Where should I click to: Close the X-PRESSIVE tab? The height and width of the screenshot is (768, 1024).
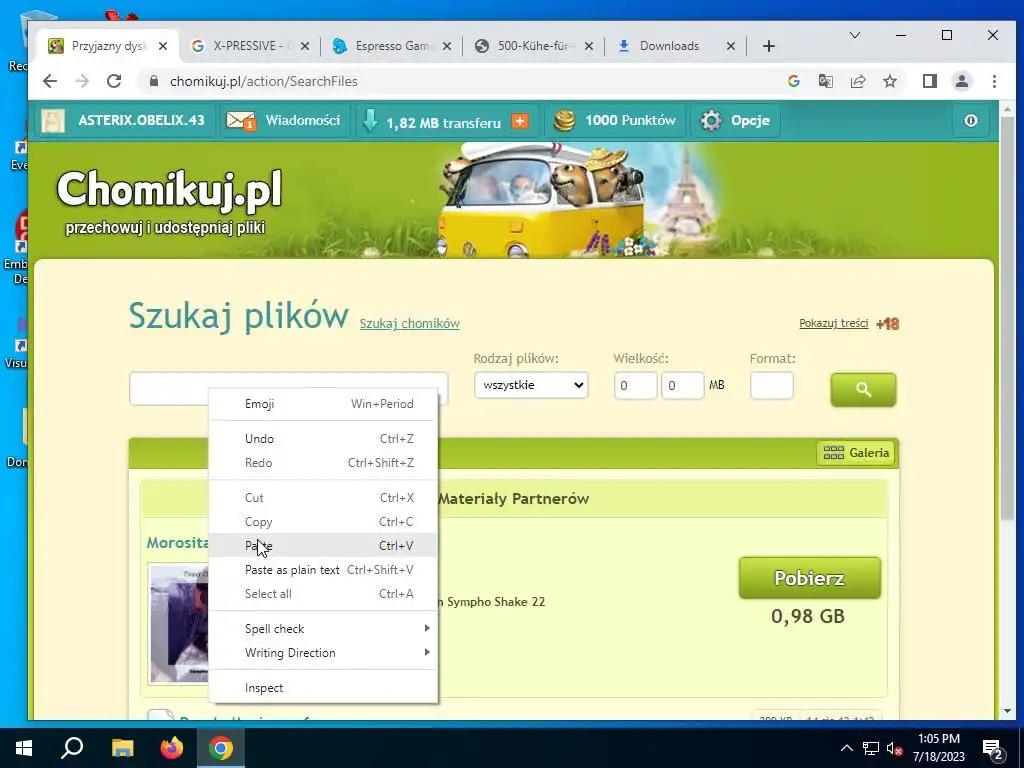tap(304, 46)
